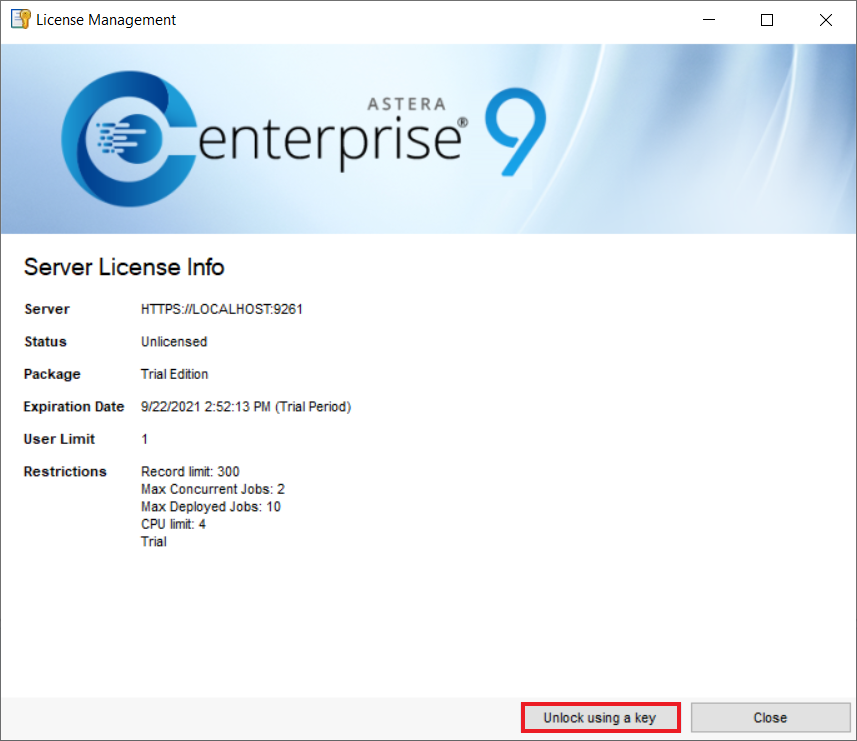Click the Expiration Date label
This screenshot has height=741, width=857.
pos(74,407)
